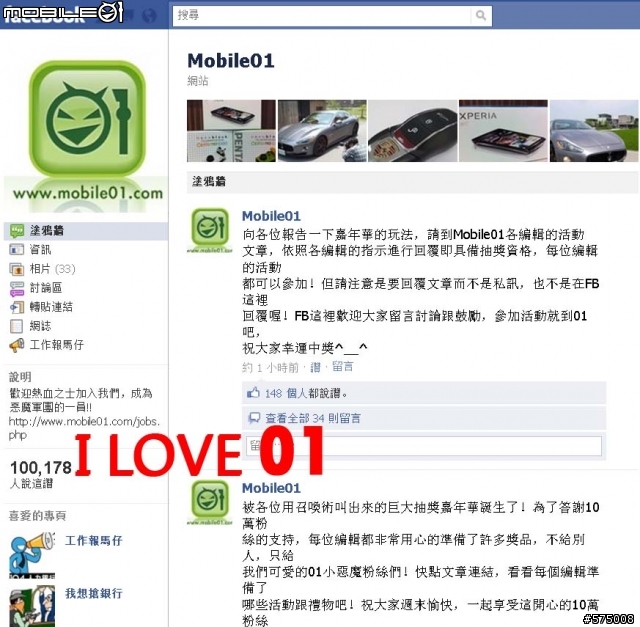Click the 讚 link under first post
Screen dimensions: 640x627
315,367
